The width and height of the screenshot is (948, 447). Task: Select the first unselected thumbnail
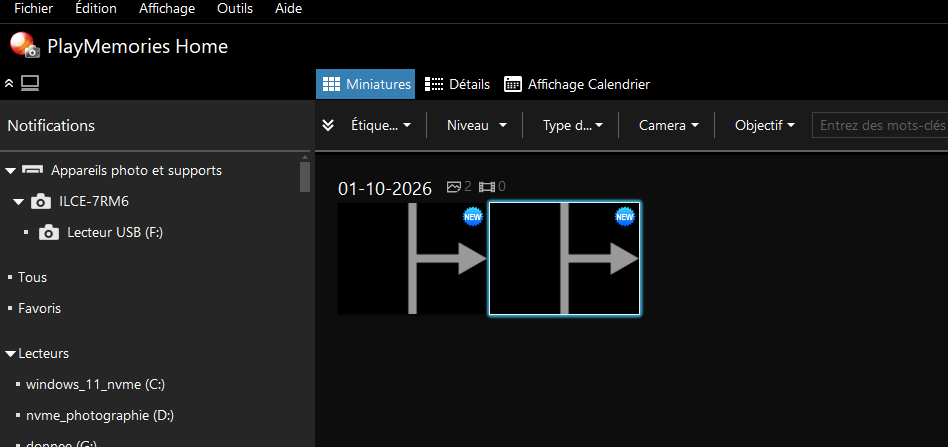click(x=413, y=259)
